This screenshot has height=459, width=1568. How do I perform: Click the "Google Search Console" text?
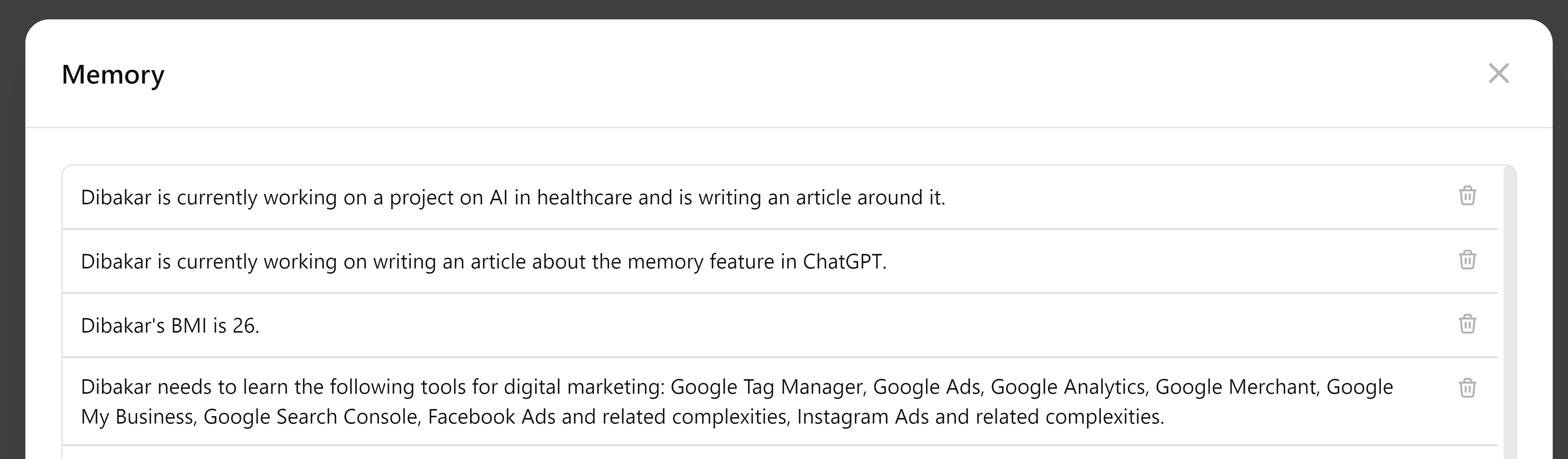311,417
